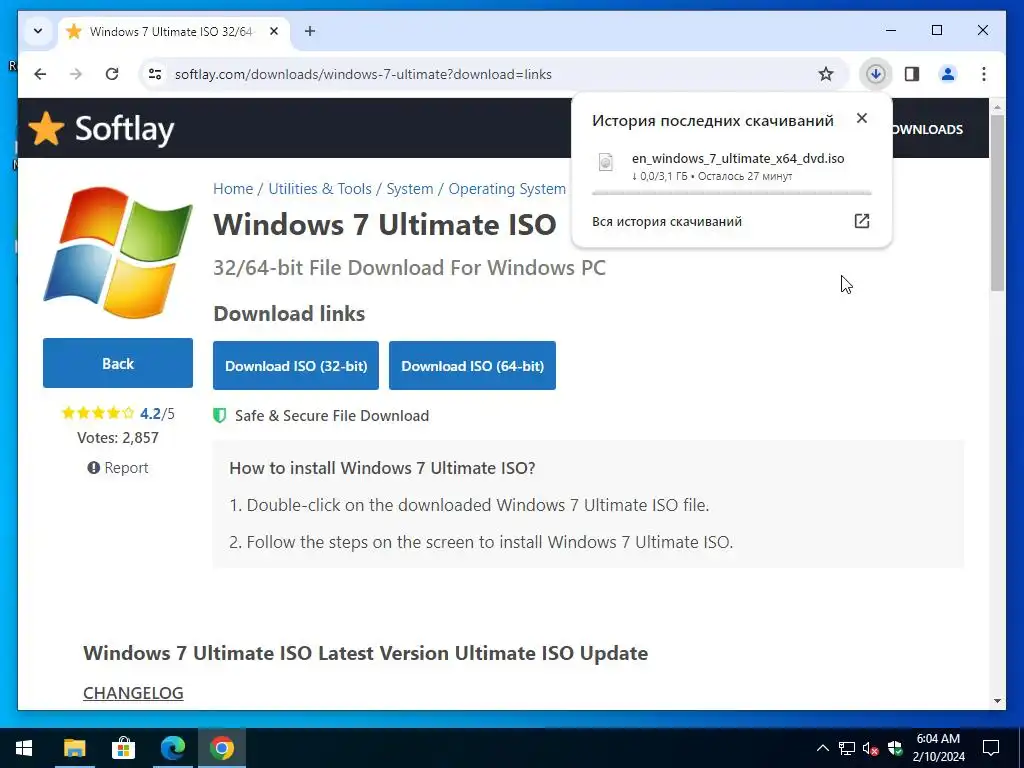
Task: Toggle the Chrome downloads toolbar icon
Action: tap(876, 74)
